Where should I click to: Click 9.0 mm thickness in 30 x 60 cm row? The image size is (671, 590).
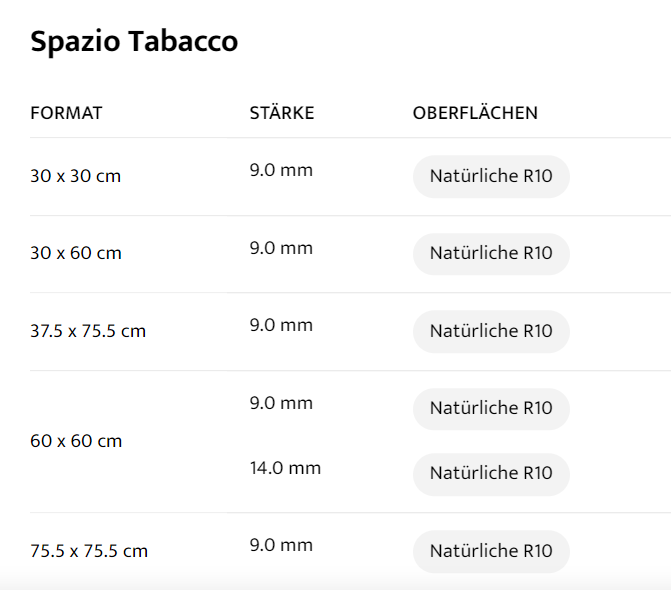pyautogui.click(x=281, y=247)
